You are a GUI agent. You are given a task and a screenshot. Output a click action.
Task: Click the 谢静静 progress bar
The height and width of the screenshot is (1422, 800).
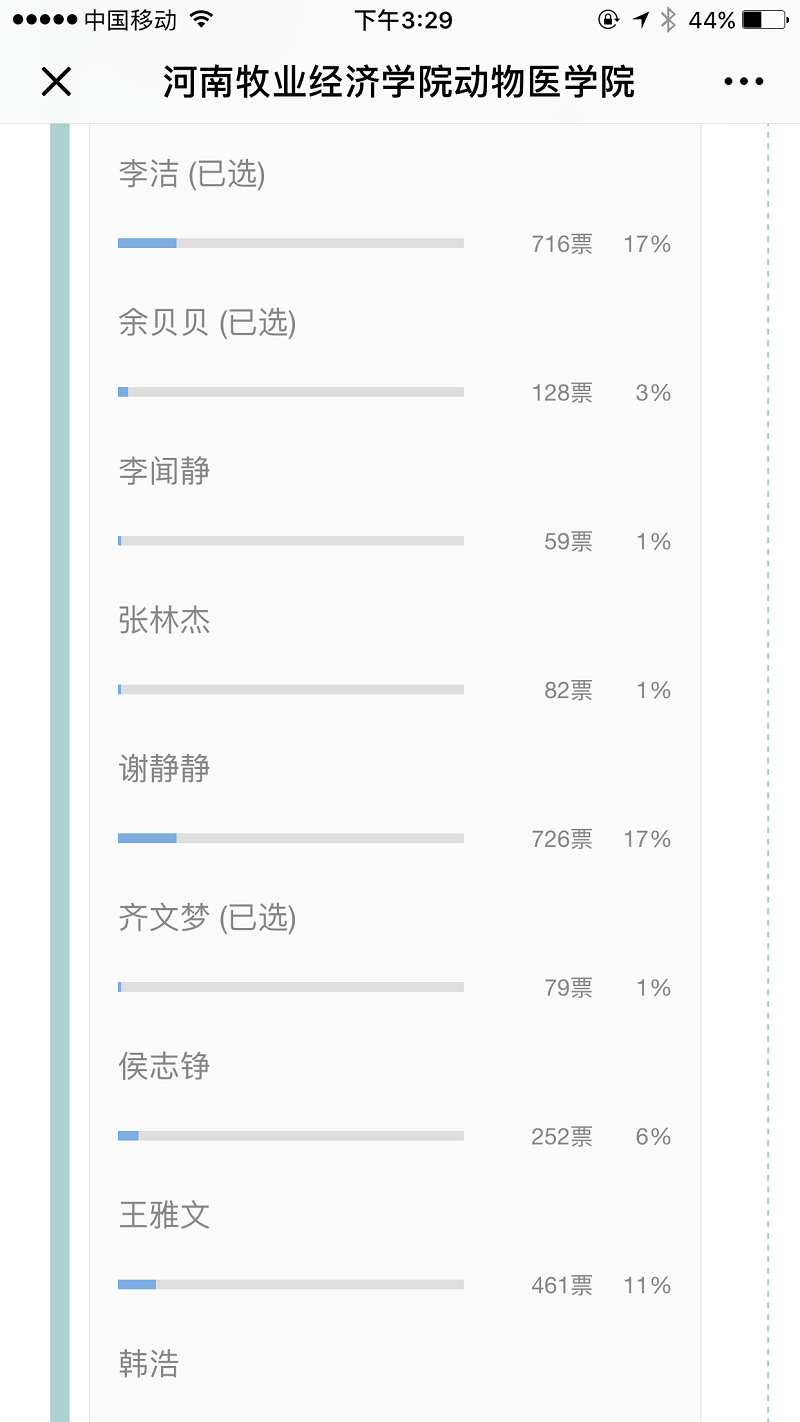[x=290, y=838]
